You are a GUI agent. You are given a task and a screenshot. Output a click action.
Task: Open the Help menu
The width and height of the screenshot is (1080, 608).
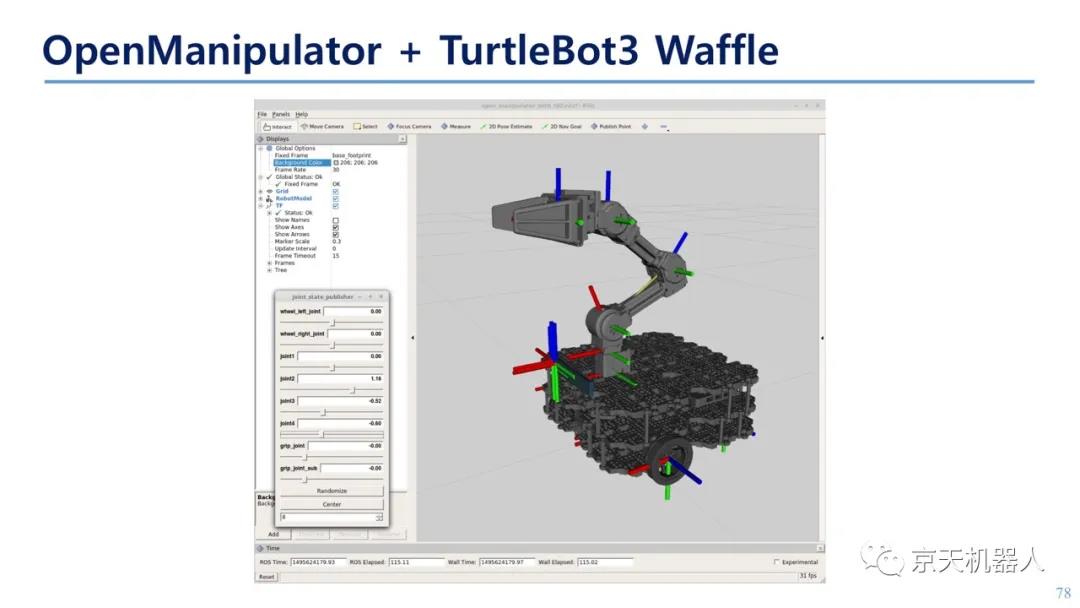pyautogui.click(x=302, y=114)
